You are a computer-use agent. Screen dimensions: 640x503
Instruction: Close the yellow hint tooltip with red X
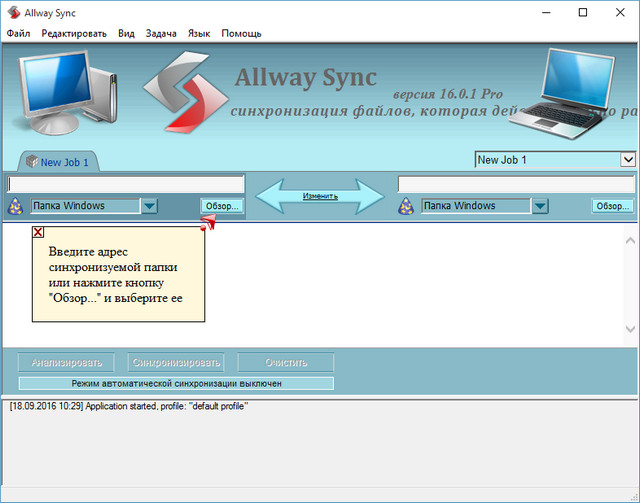pyautogui.click(x=38, y=232)
